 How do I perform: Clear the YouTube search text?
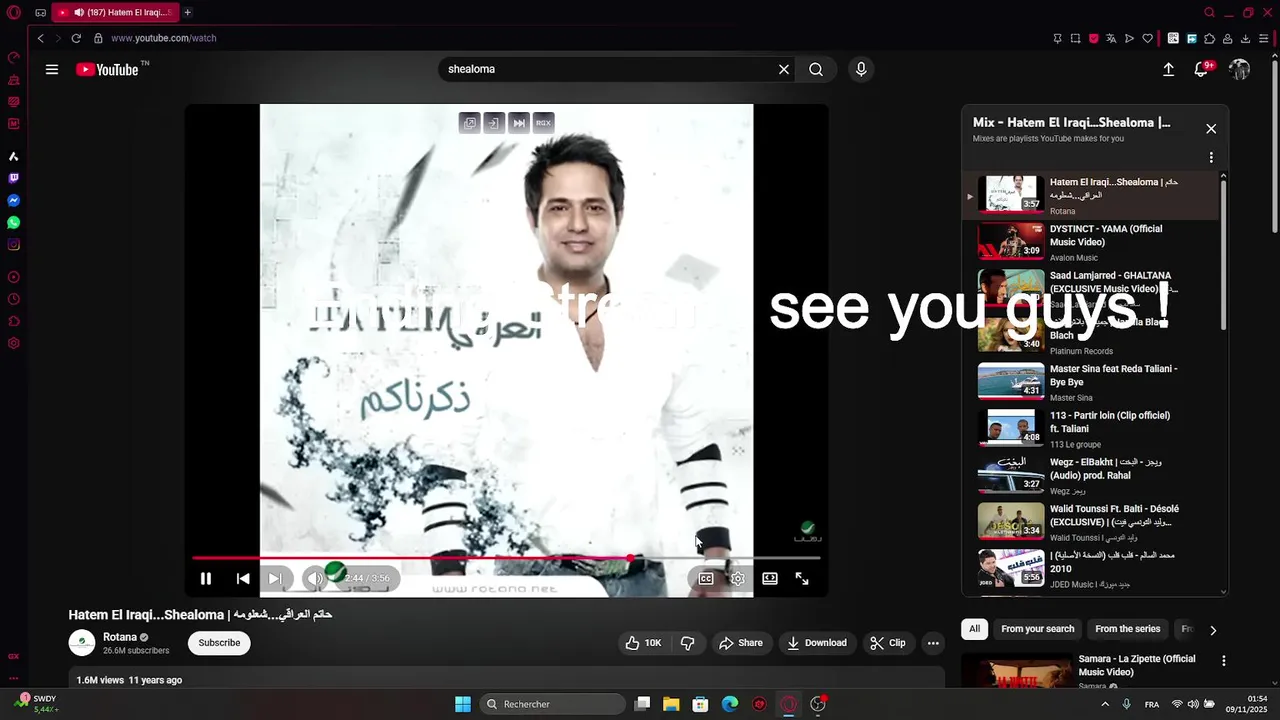click(784, 69)
